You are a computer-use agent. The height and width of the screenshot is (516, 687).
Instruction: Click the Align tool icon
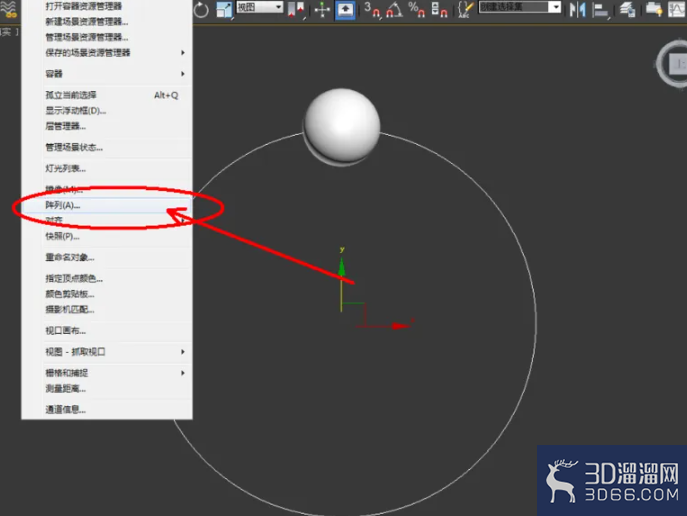coord(600,11)
